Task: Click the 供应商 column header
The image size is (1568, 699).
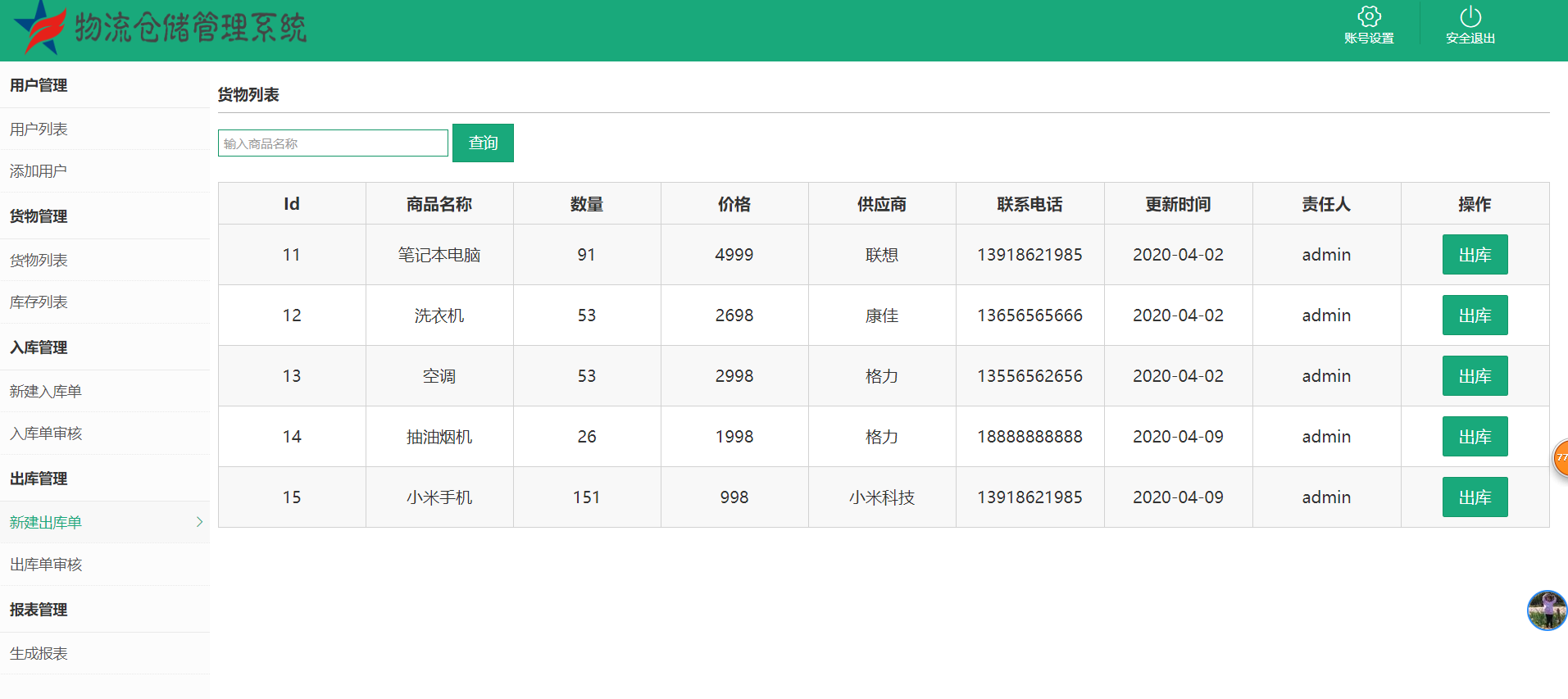Action: pos(882,204)
